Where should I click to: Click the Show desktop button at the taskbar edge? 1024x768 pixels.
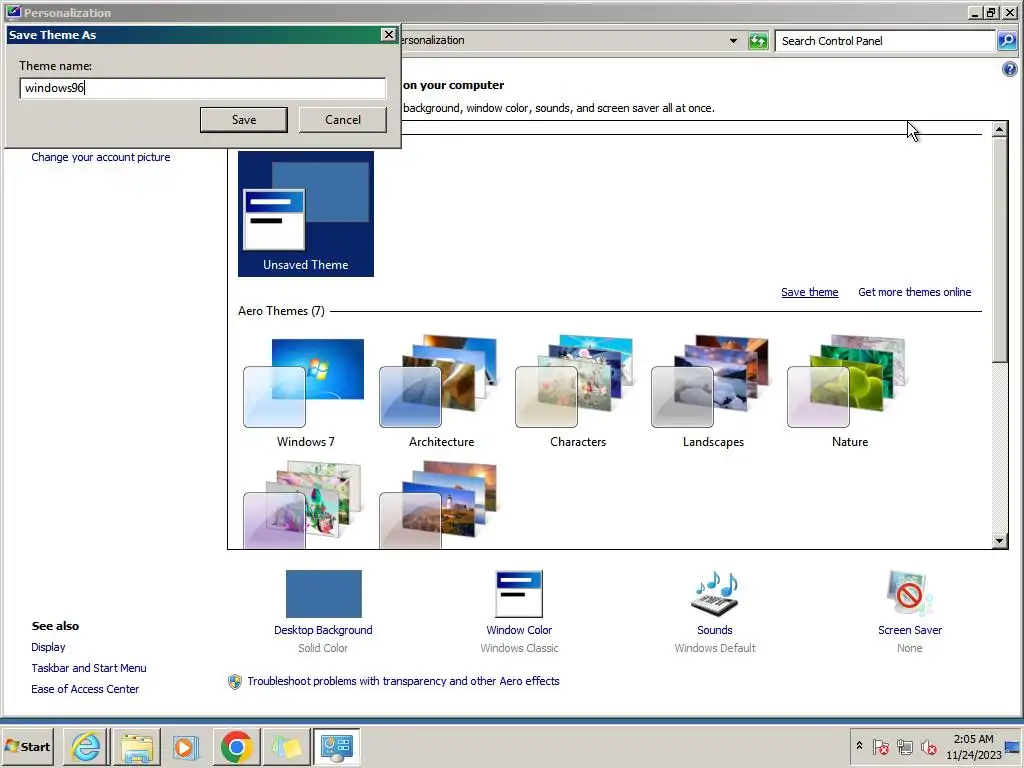(1014, 746)
